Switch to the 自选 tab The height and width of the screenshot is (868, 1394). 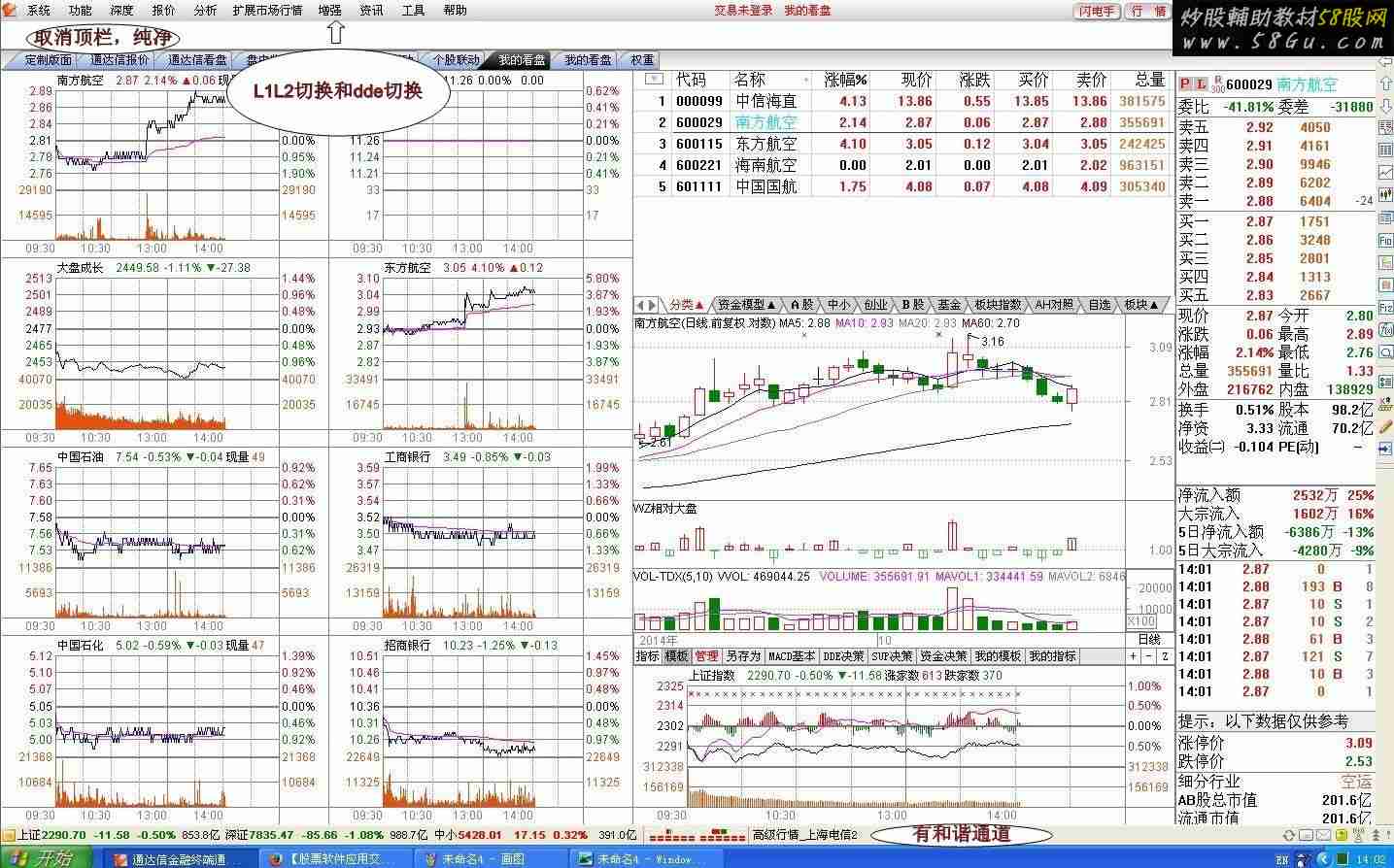1099,305
